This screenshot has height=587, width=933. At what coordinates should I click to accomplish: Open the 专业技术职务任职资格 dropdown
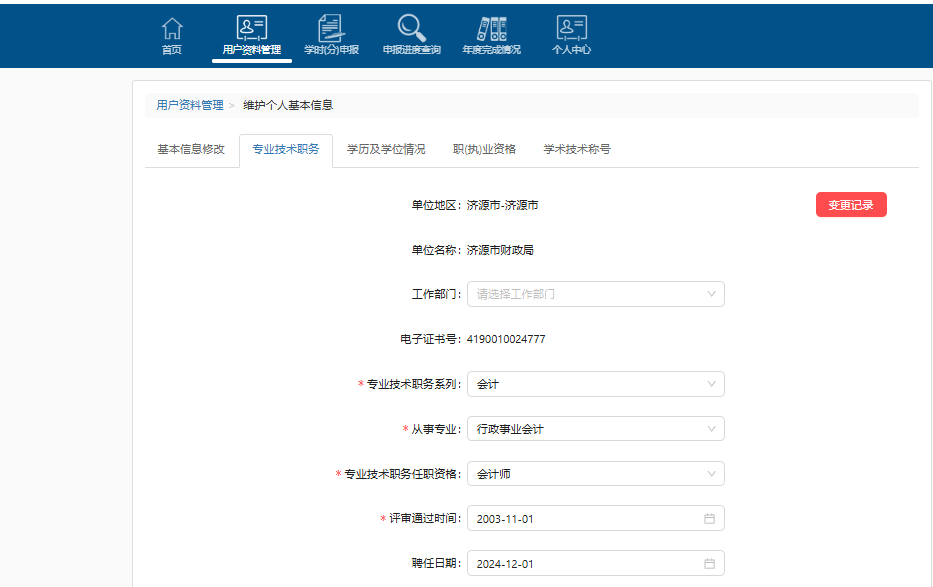pyautogui.click(x=595, y=474)
